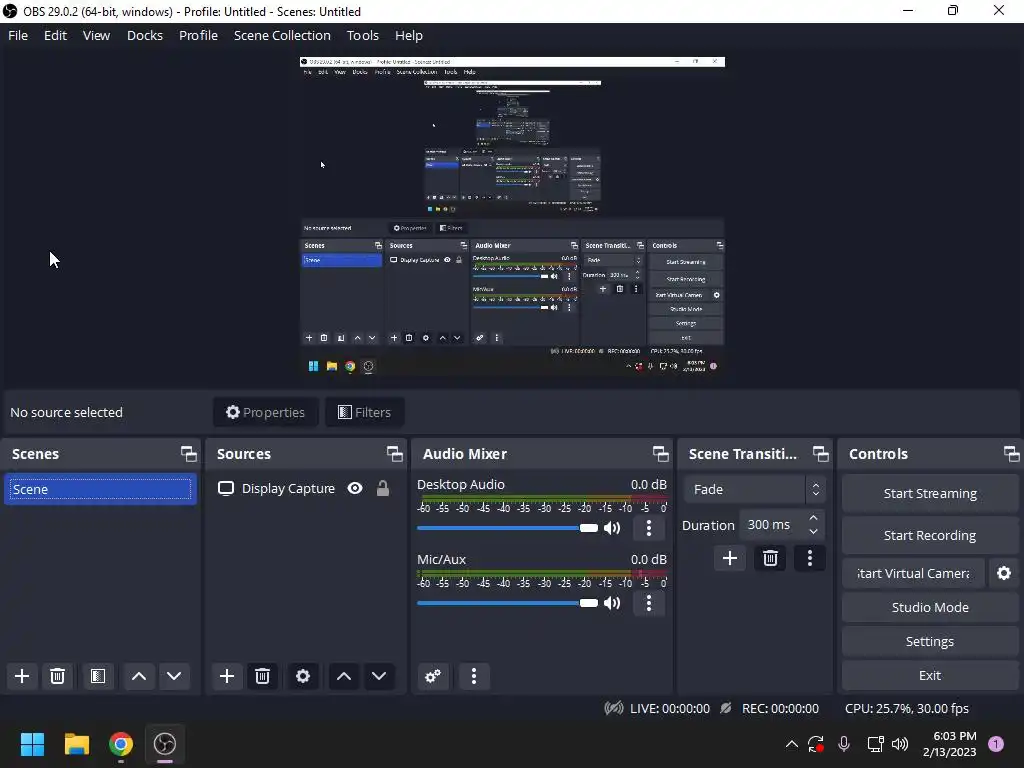Click Start Recording button

coord(930,536)
